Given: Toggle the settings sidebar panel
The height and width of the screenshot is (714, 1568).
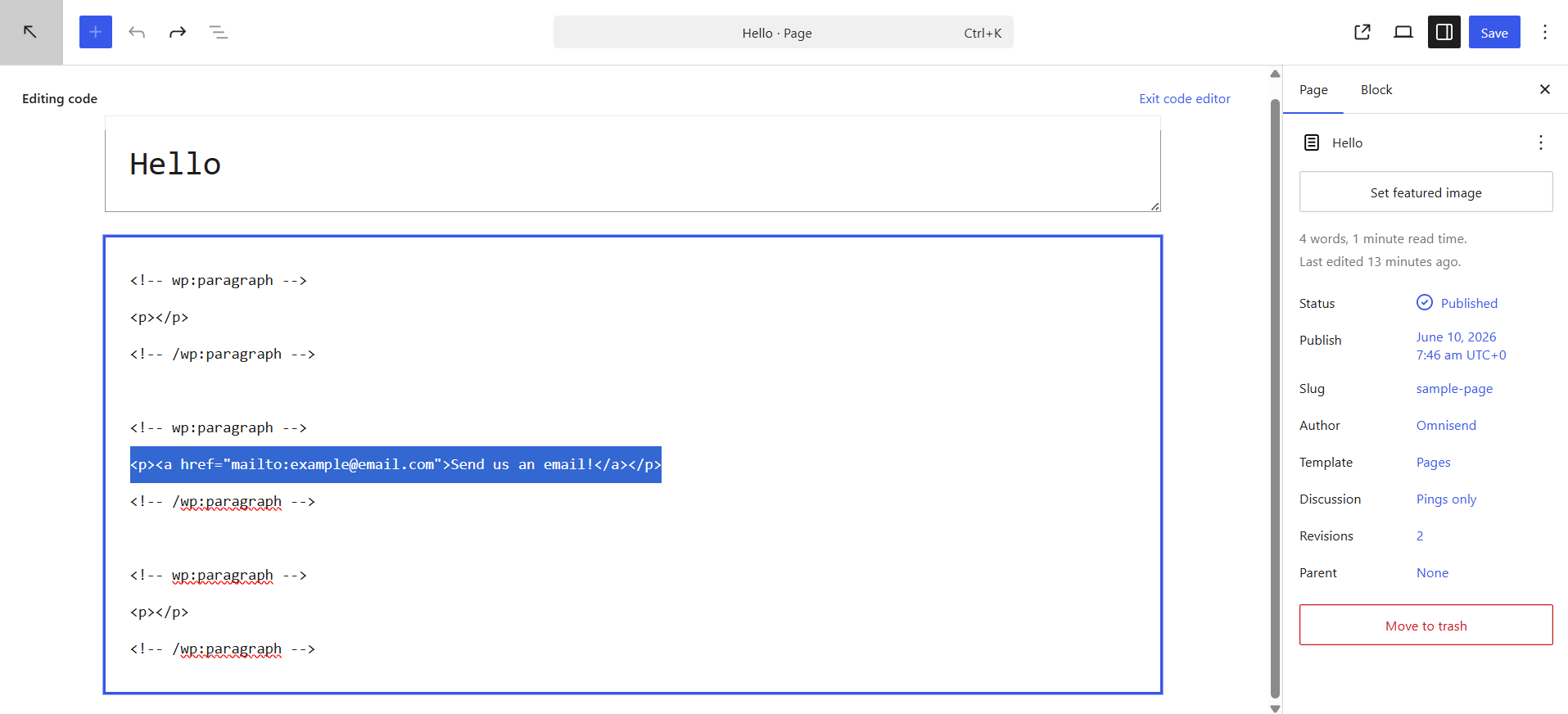Looking at the screenshot, I should coord(1444,32).
